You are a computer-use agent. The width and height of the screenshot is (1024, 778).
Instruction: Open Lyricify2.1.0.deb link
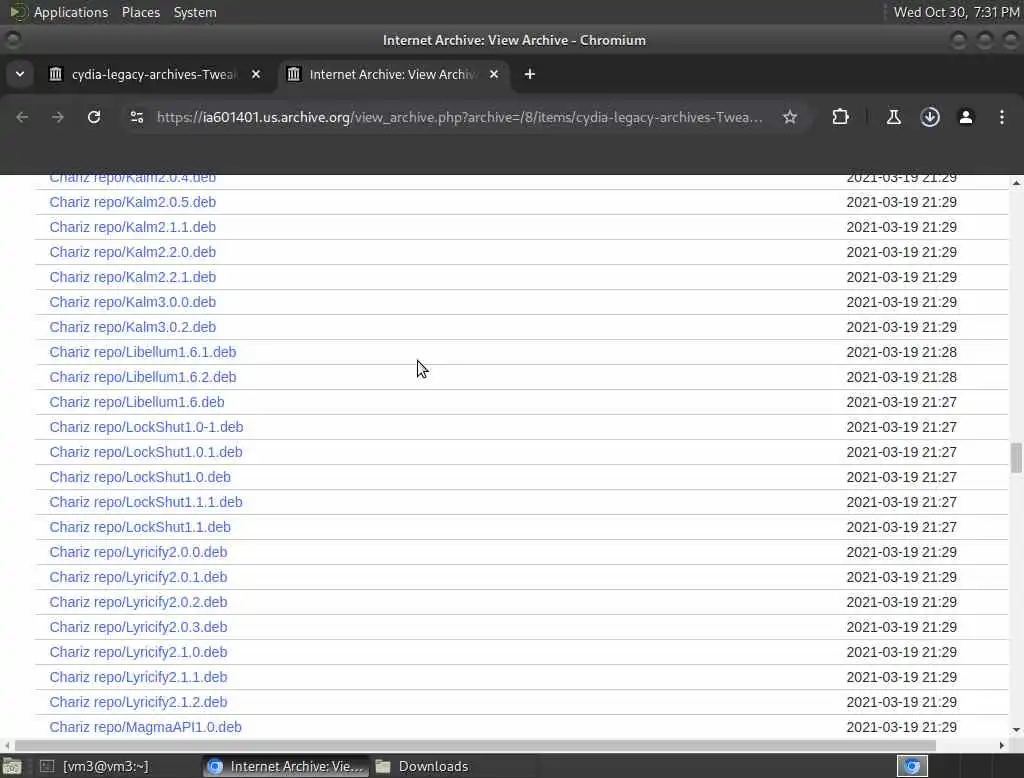[138, 652]
